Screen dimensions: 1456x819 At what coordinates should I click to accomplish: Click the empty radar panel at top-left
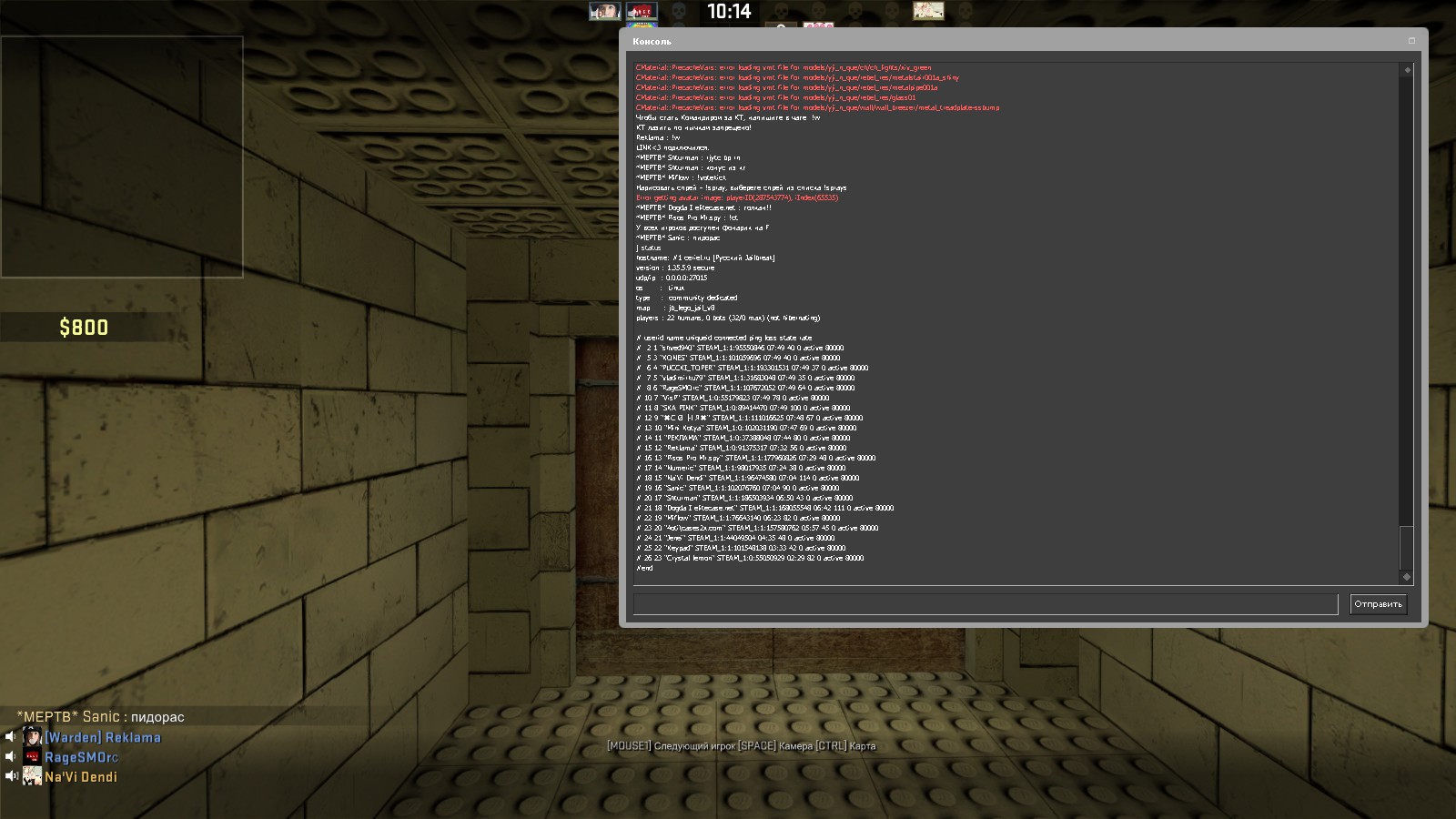click(121, 157)
